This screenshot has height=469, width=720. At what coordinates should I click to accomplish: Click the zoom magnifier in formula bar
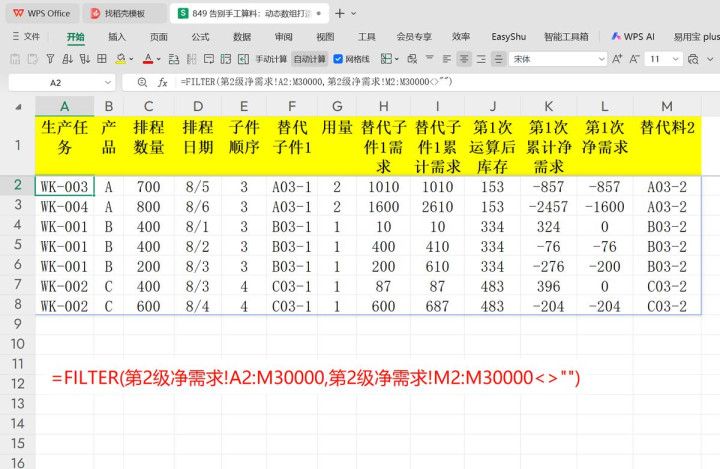[142, 82]
